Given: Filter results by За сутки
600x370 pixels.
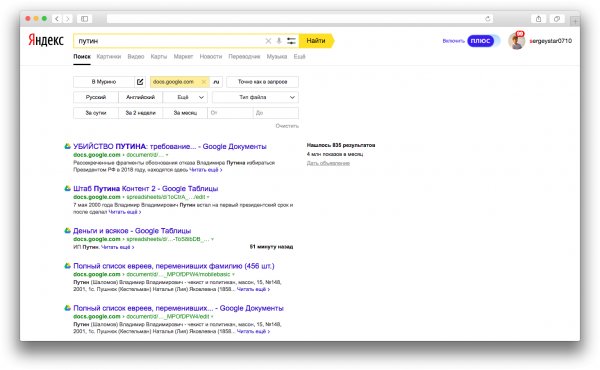Looking at the screenshot, I should click(x=96, y=113).
